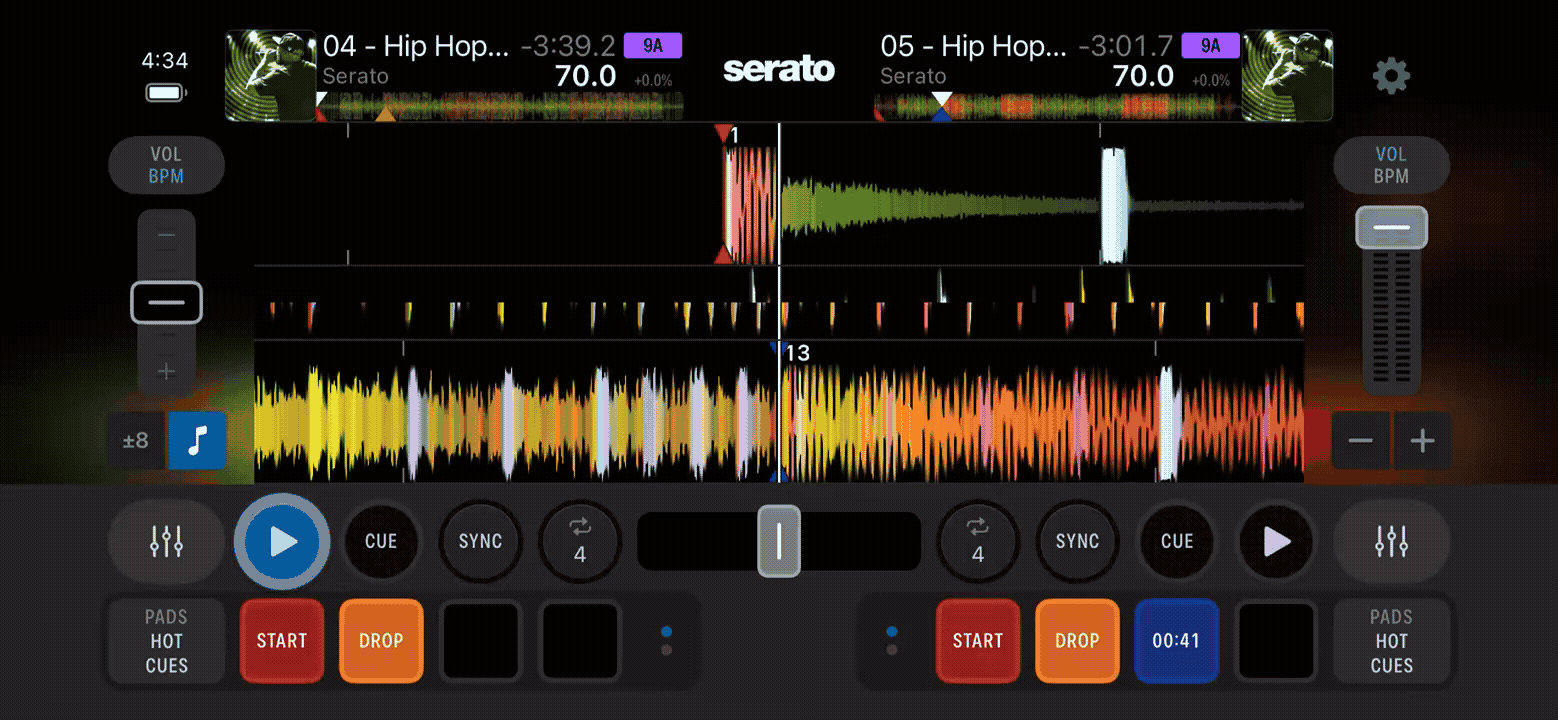Click the right deck volume fader handle
Viewport: 1558px width, 720px height.
pyautogui.click(x=1391, y=228)
